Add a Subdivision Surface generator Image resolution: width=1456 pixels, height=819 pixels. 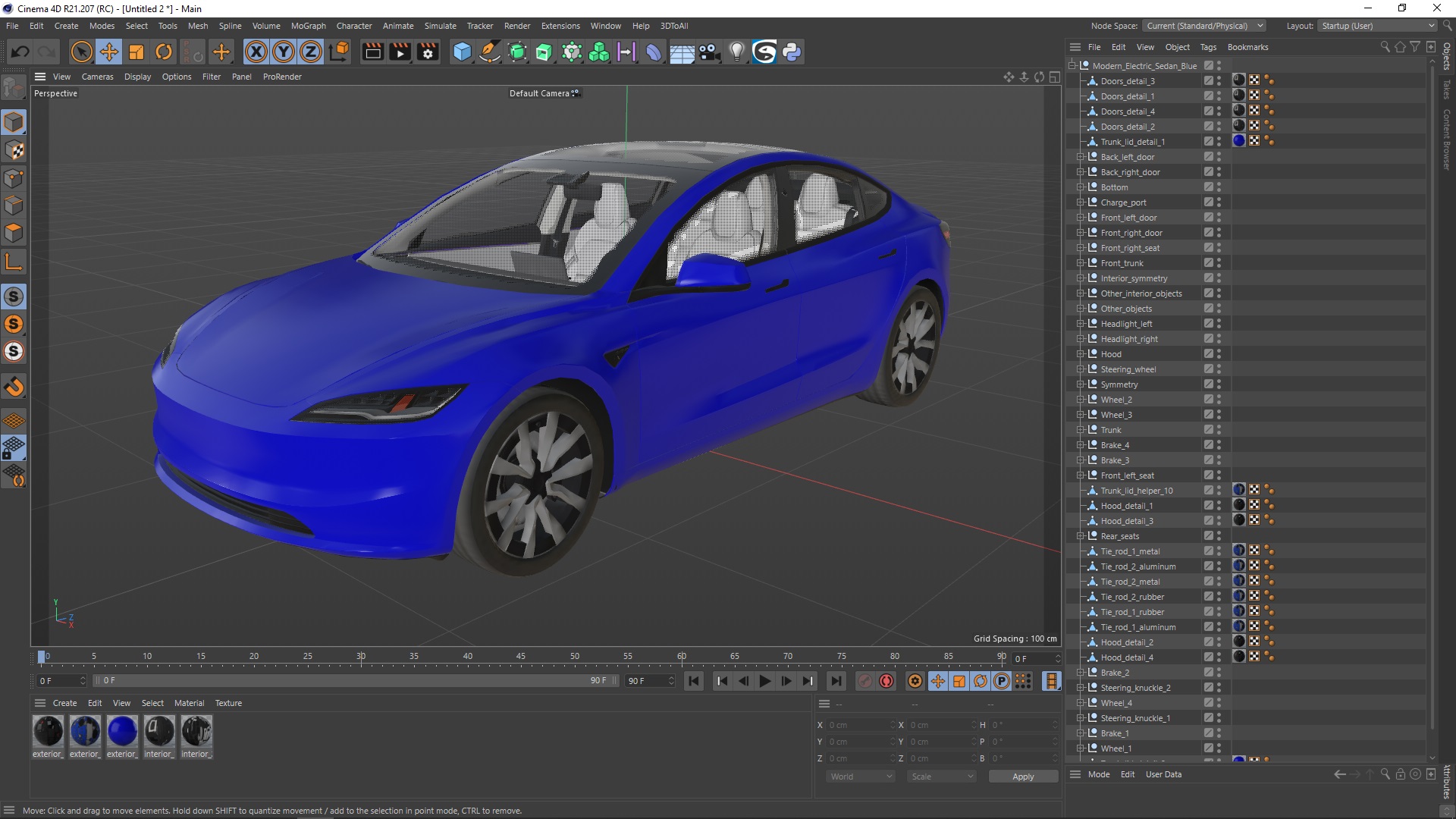point(517,52)
